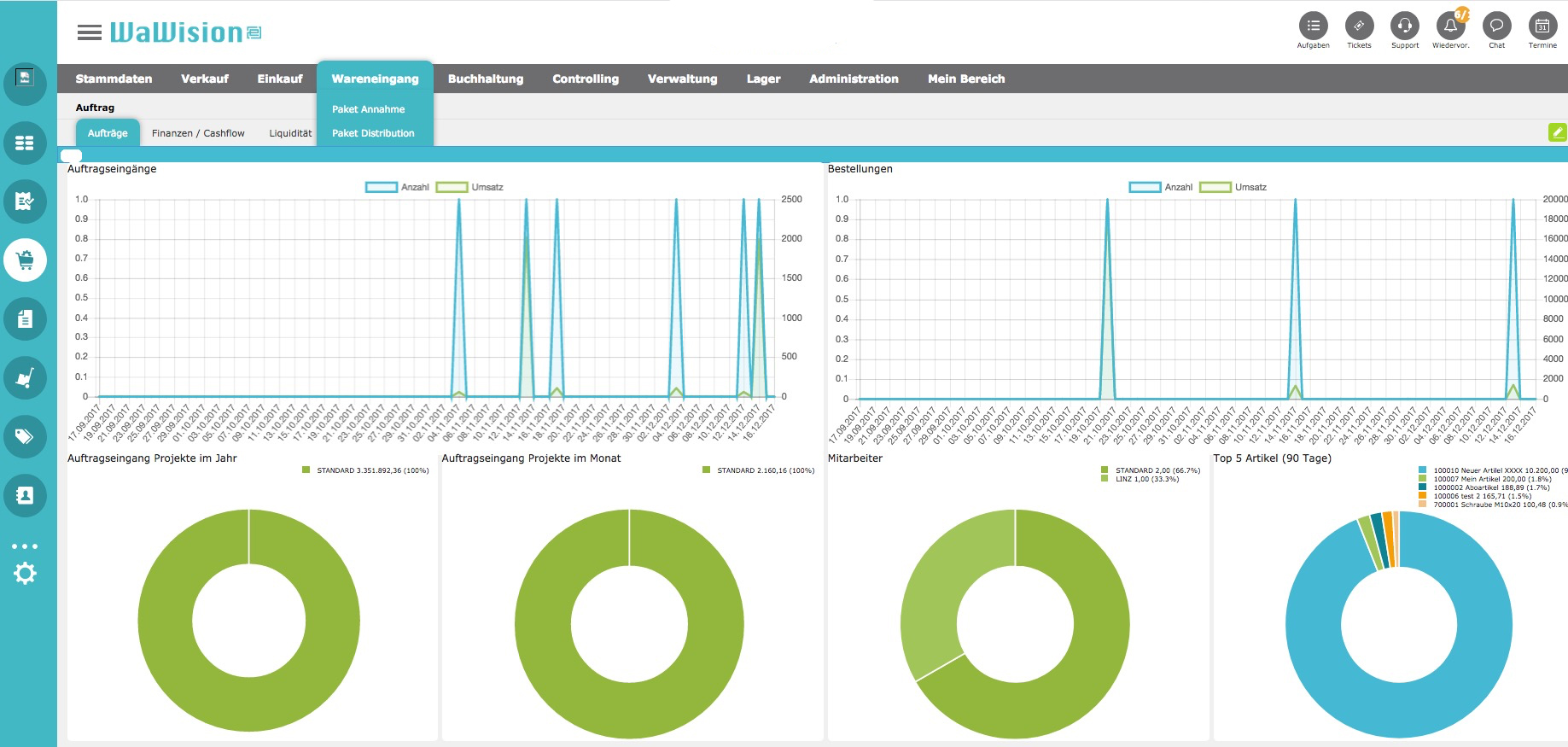Open the Termine calendar icon
The image size is (1568, 747).
pos(1542,26)
